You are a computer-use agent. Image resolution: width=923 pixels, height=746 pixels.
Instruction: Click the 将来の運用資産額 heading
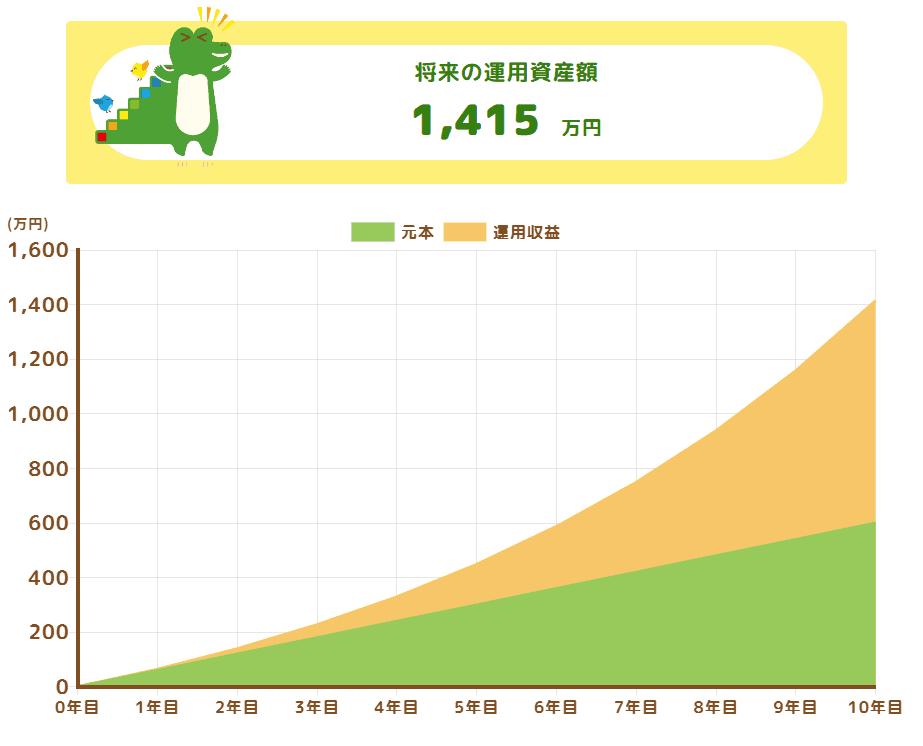tap(507, 72)
